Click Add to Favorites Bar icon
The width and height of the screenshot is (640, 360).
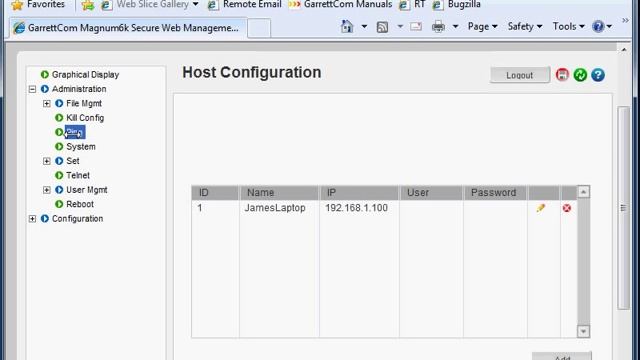click(88, 5)
